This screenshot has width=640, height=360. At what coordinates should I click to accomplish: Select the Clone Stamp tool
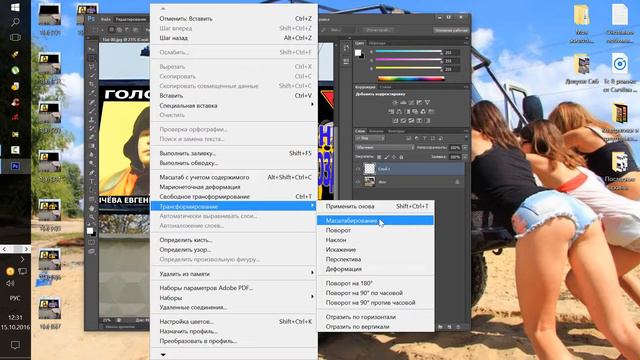tap(91, 119)
